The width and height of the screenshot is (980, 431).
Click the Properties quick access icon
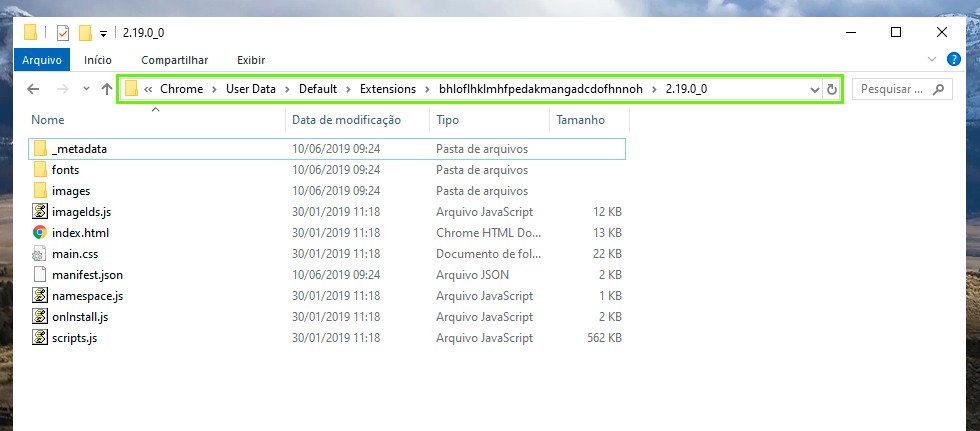click(63, 32)
